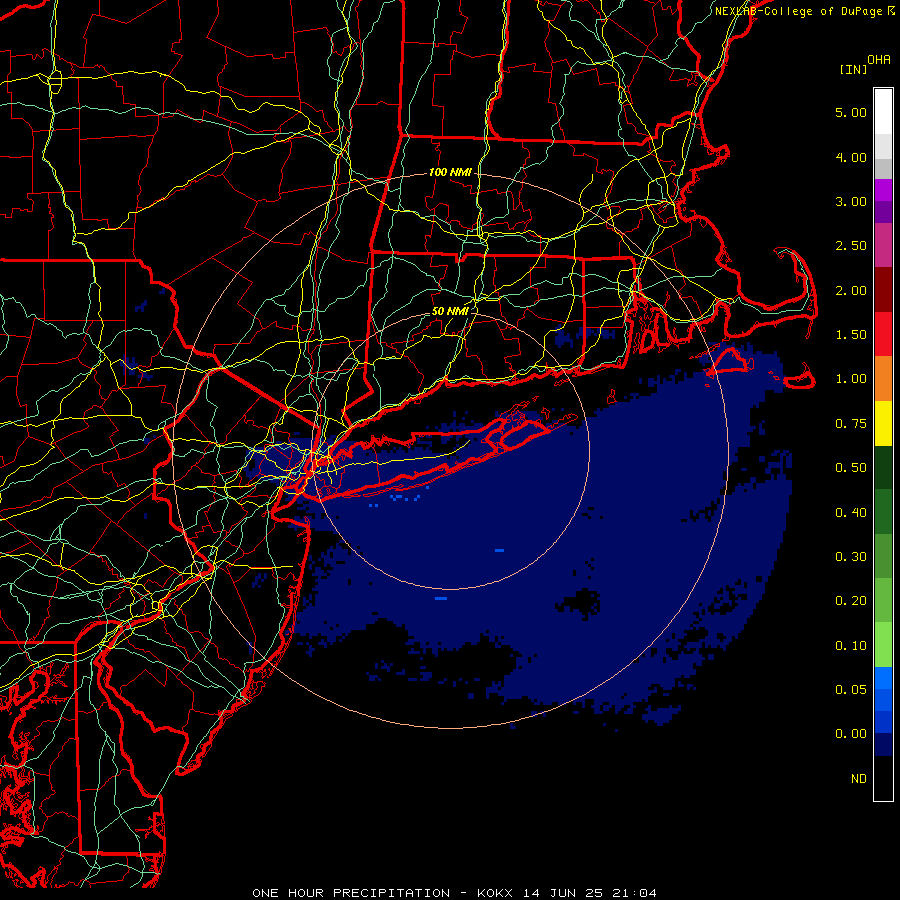Click the bright red 1.50 legend swatch

[883, 334]
